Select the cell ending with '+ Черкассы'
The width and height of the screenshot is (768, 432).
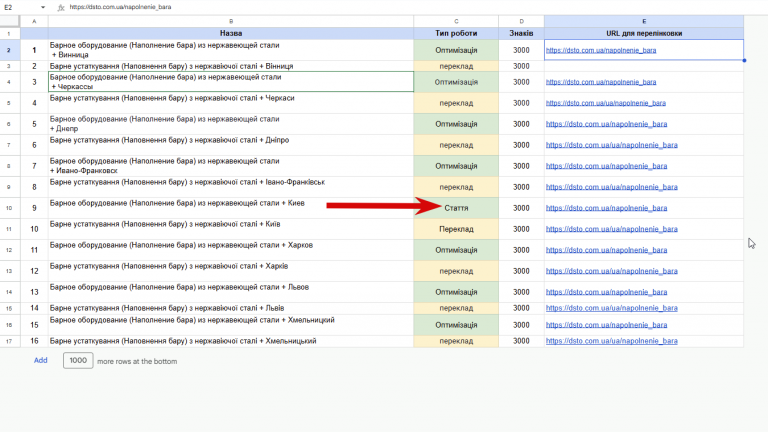click(x=231, y=82)
